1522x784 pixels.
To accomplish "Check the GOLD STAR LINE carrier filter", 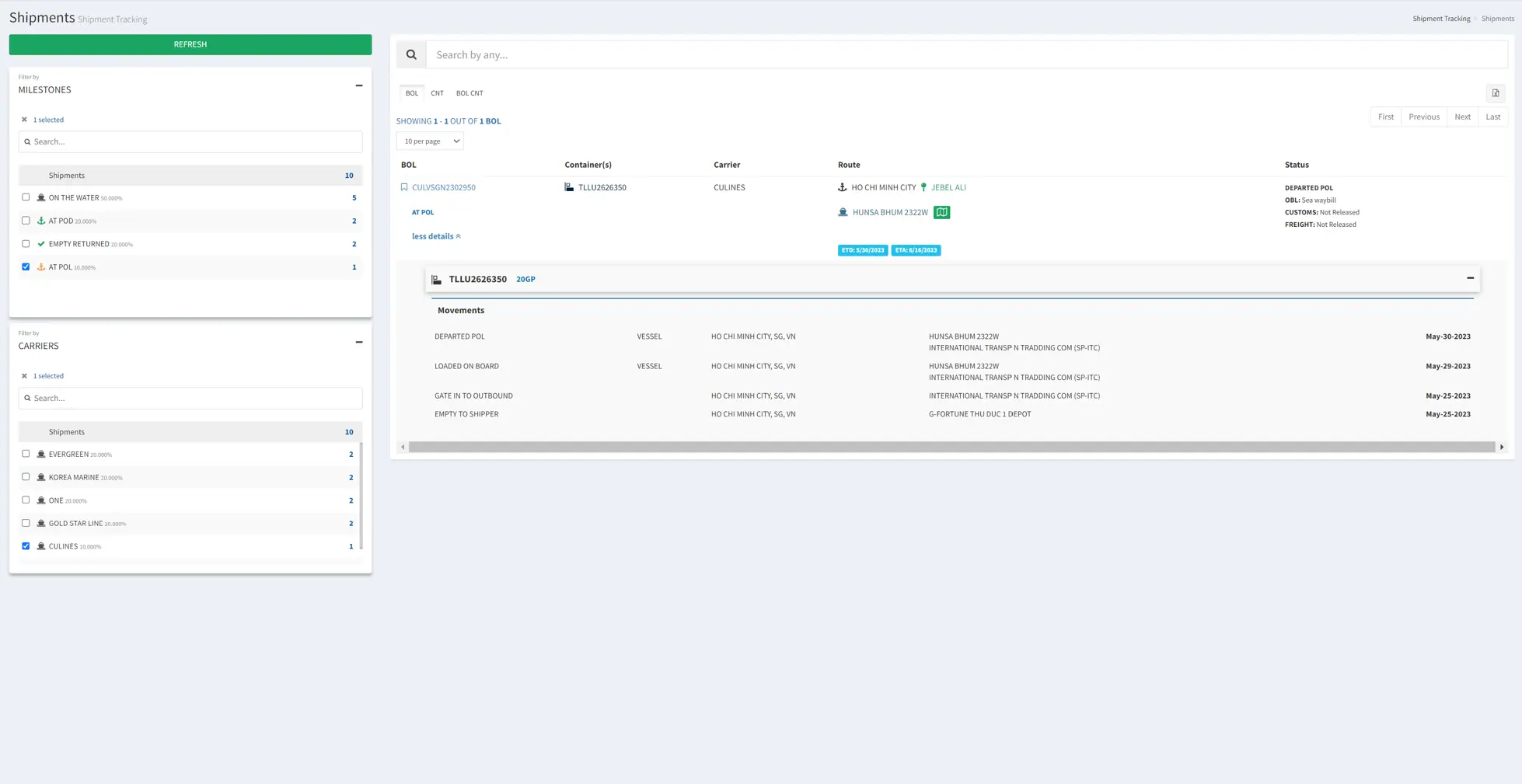I will pyautogui.click(x=26, y=523).
